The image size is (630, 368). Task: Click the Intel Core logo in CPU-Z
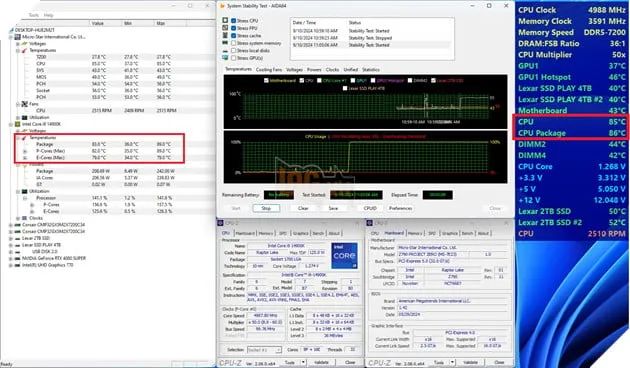344,256
